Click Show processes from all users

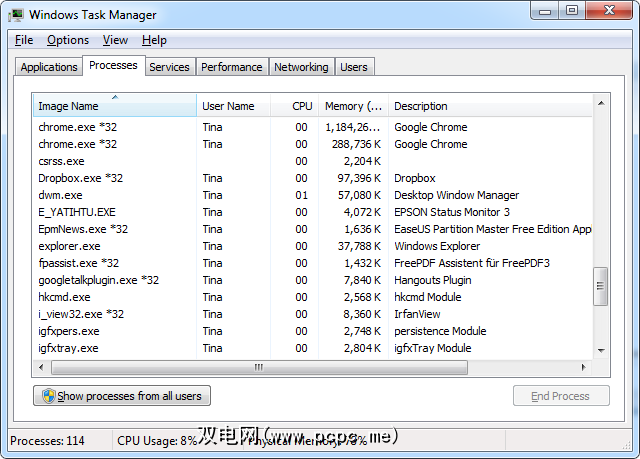pyautogui.click(x=122, y=396)
